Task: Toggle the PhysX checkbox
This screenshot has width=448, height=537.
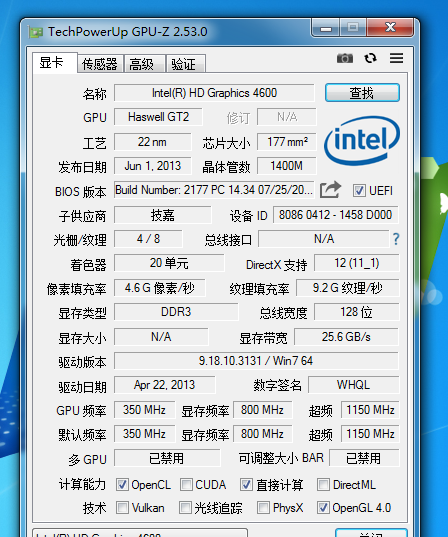Action: pyautogui.click(x=263, y=508)
